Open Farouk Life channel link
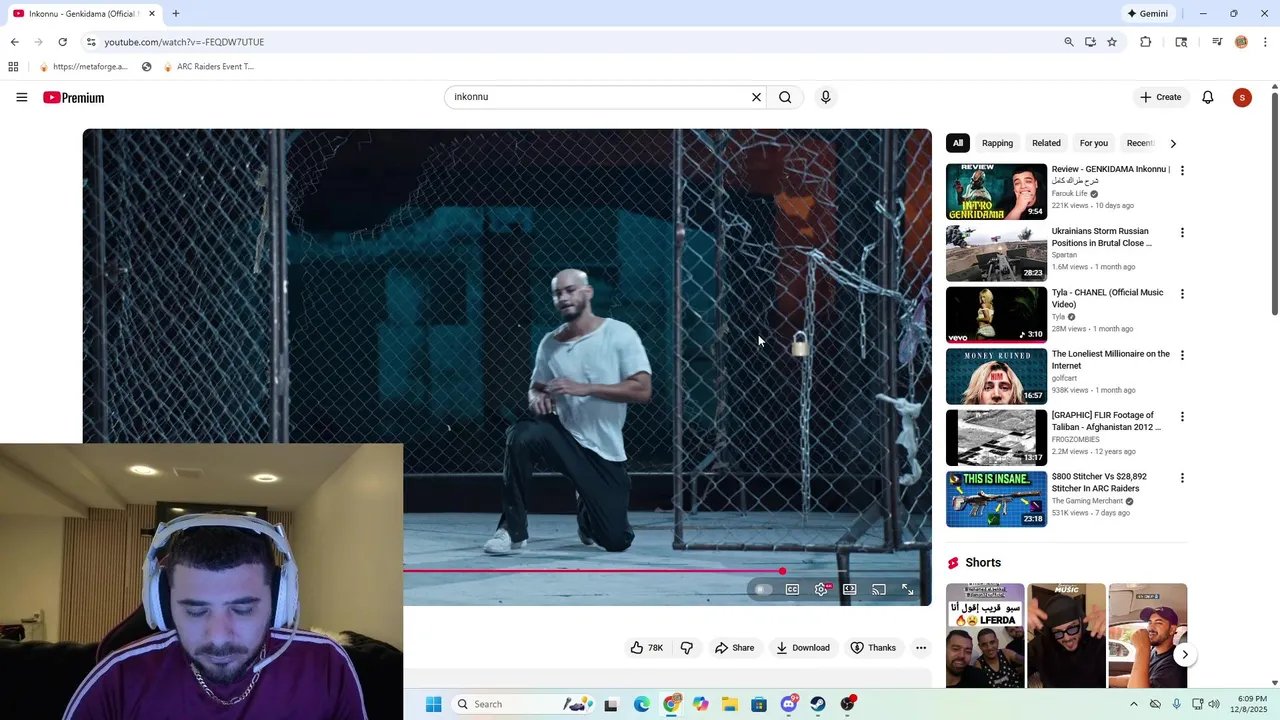1280x720 pixels. pos(1070,194)
